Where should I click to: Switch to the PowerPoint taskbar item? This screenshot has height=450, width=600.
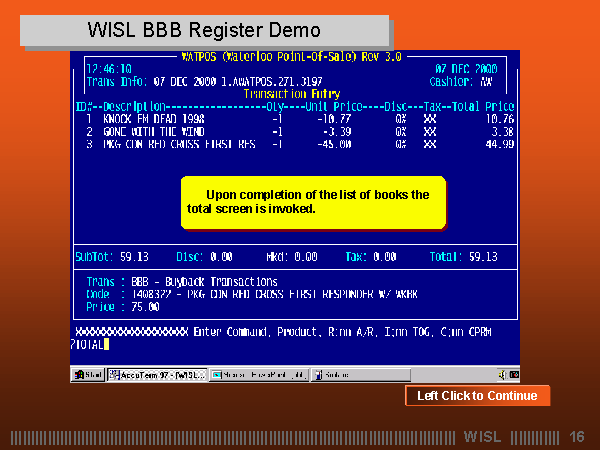[259, 375]
